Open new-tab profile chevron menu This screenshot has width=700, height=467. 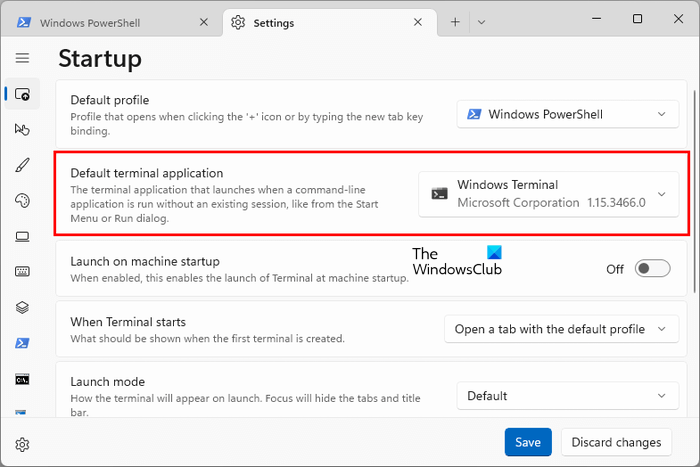click(481, 22)
